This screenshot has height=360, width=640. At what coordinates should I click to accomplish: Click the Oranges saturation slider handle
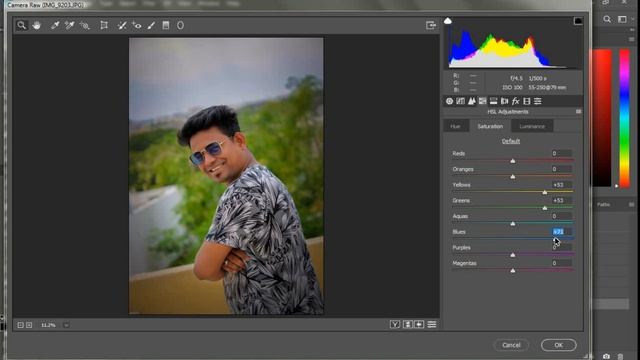(x=513, y=177)
